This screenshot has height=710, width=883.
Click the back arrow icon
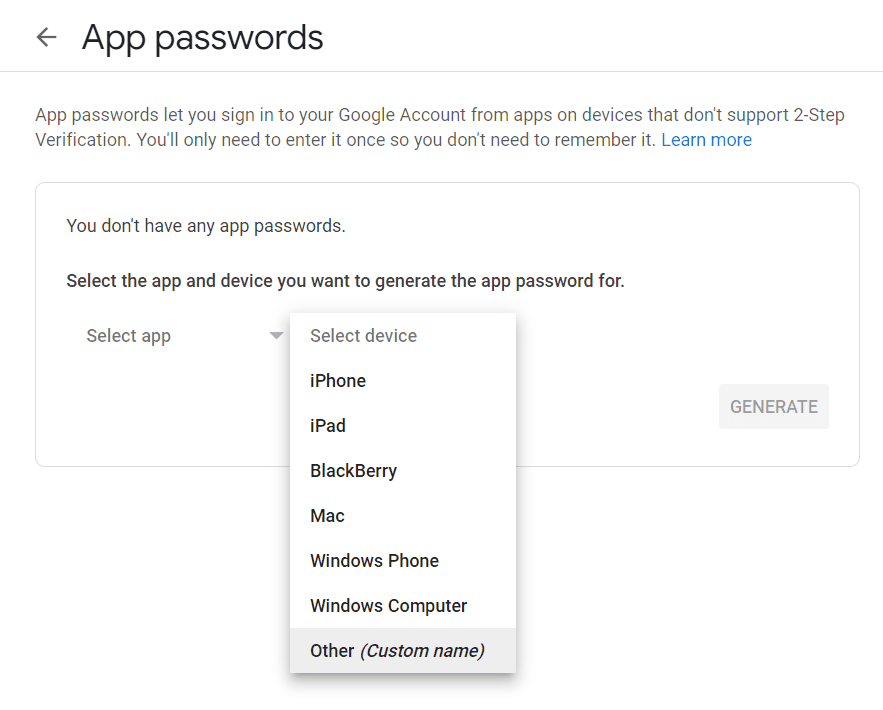(x=46, y=36)
